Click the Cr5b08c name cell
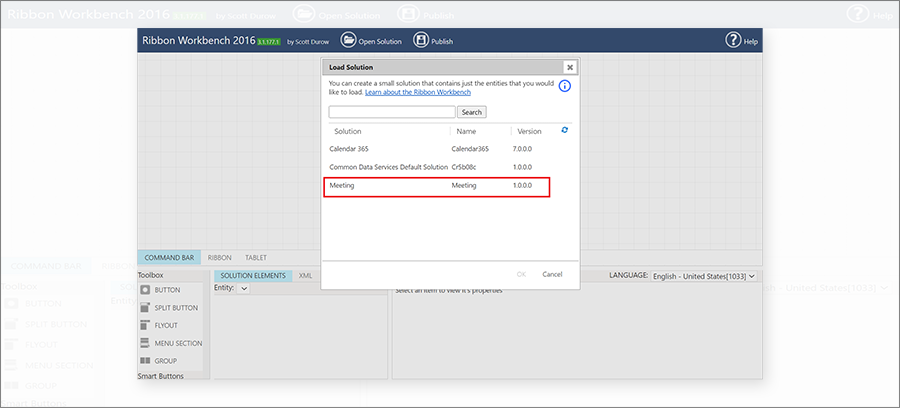Image resolution: width=900 pixels, height=408 pixels. (x=464, y=167)
